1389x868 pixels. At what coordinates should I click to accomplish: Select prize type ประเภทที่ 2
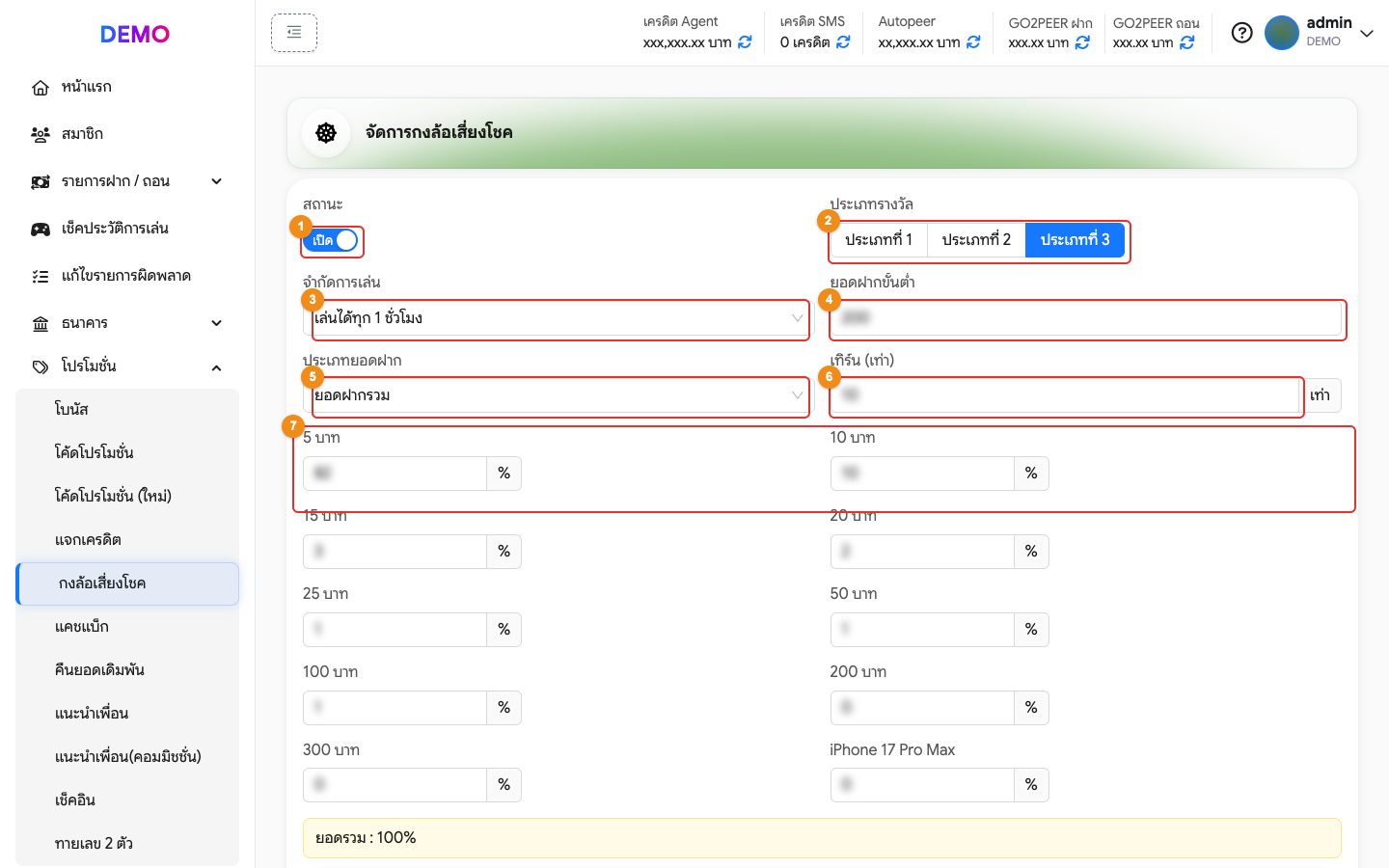pyautogui.click(x=976, y=240)
